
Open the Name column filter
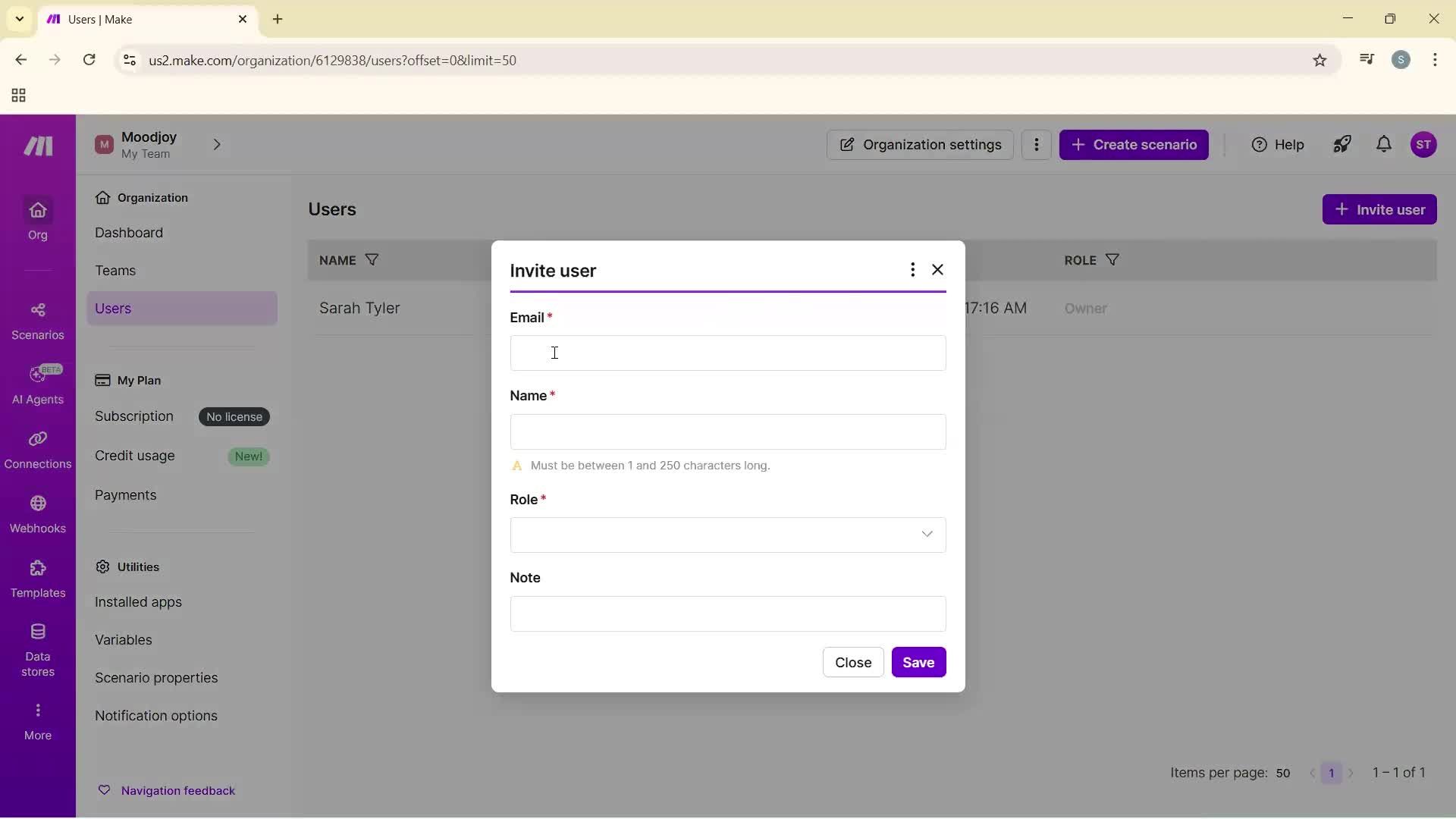coord(372,259)
